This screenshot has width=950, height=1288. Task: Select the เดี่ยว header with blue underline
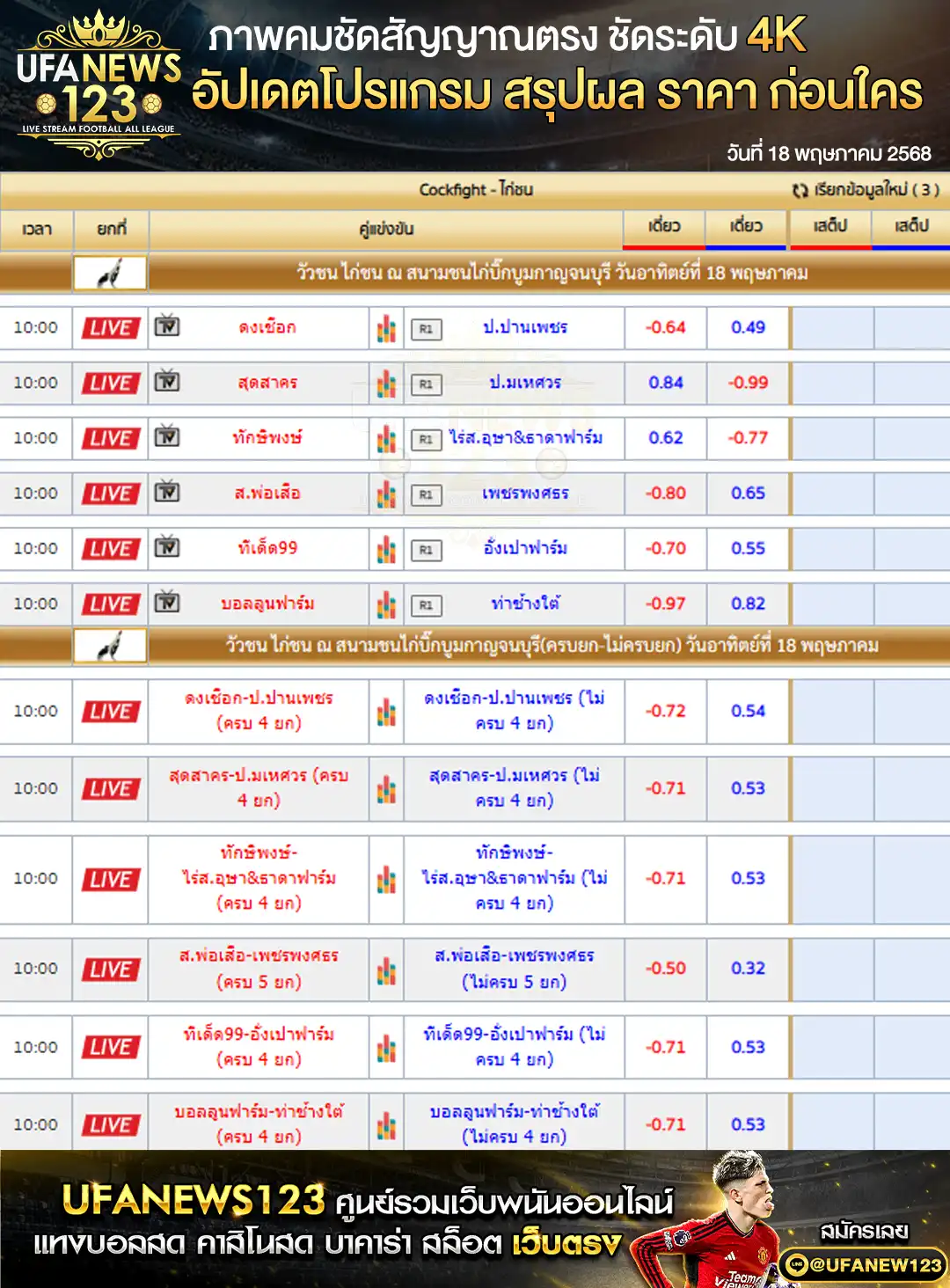(747, 229)
